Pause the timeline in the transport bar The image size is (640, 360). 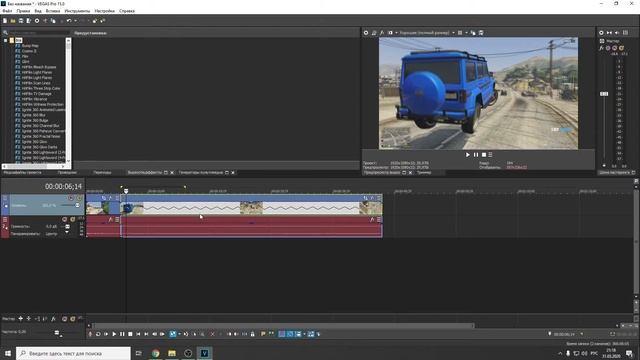[x=122, y=334]
